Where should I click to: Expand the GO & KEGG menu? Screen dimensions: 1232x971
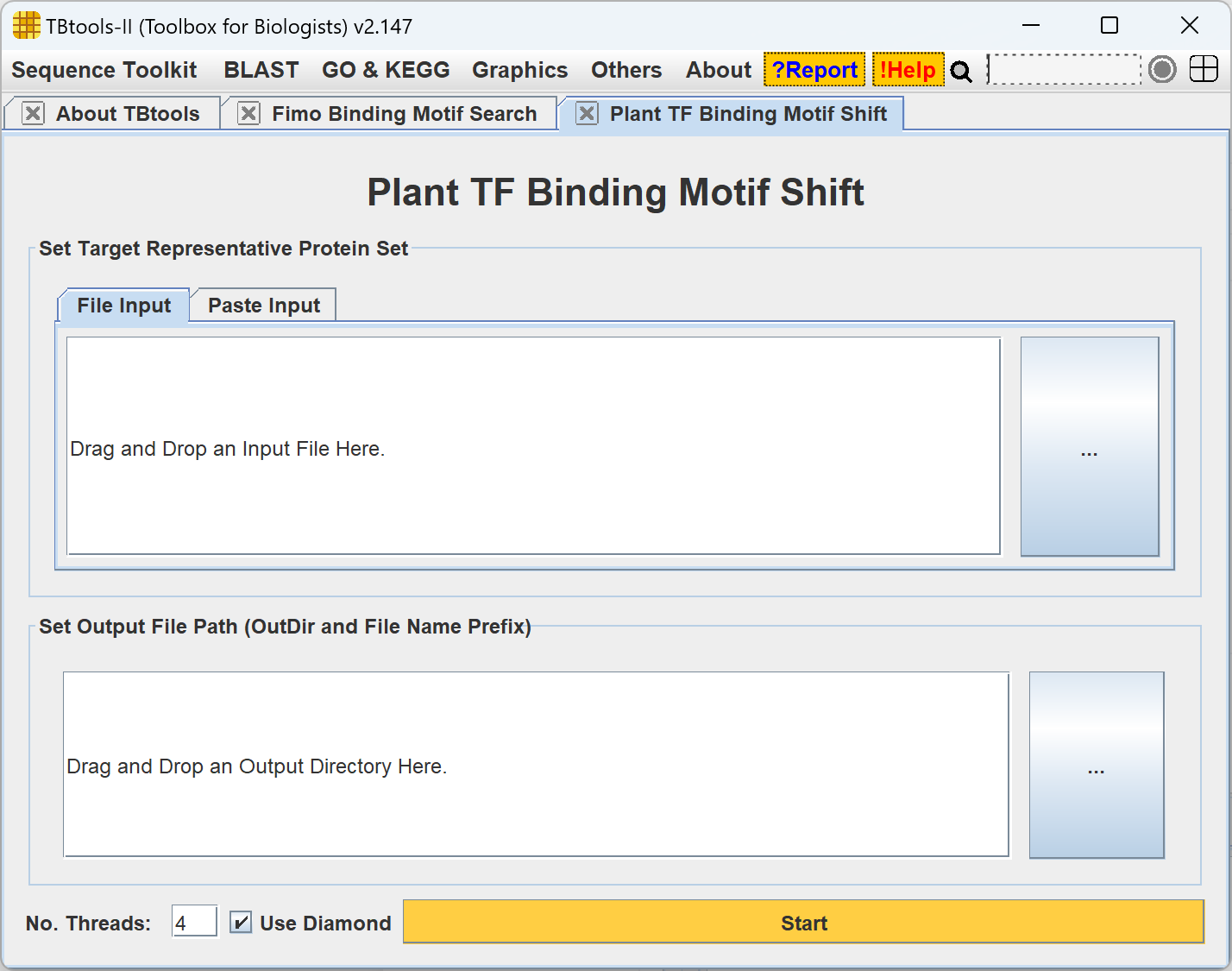tap(386, 70)
